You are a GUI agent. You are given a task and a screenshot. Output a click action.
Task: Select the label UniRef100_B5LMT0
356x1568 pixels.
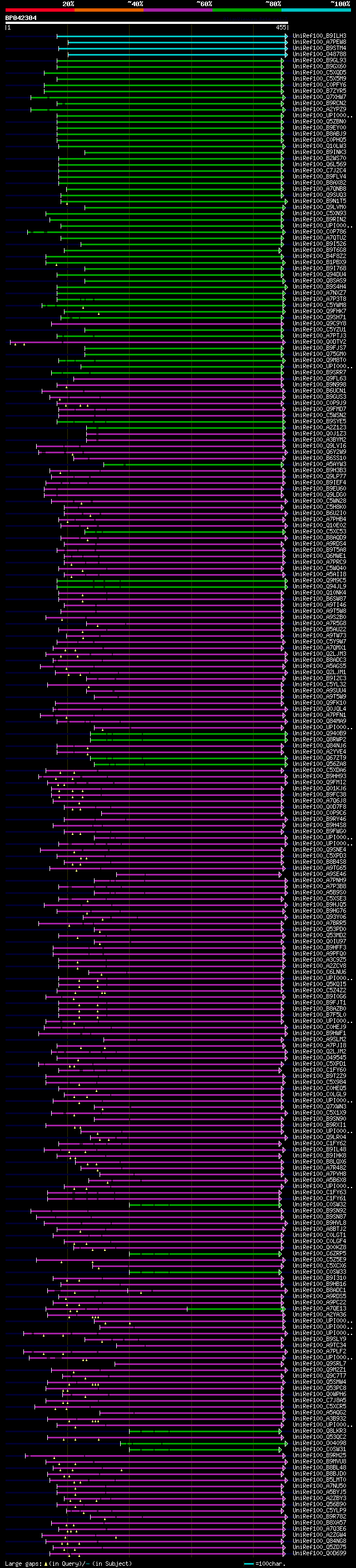tap(319, 1480)
